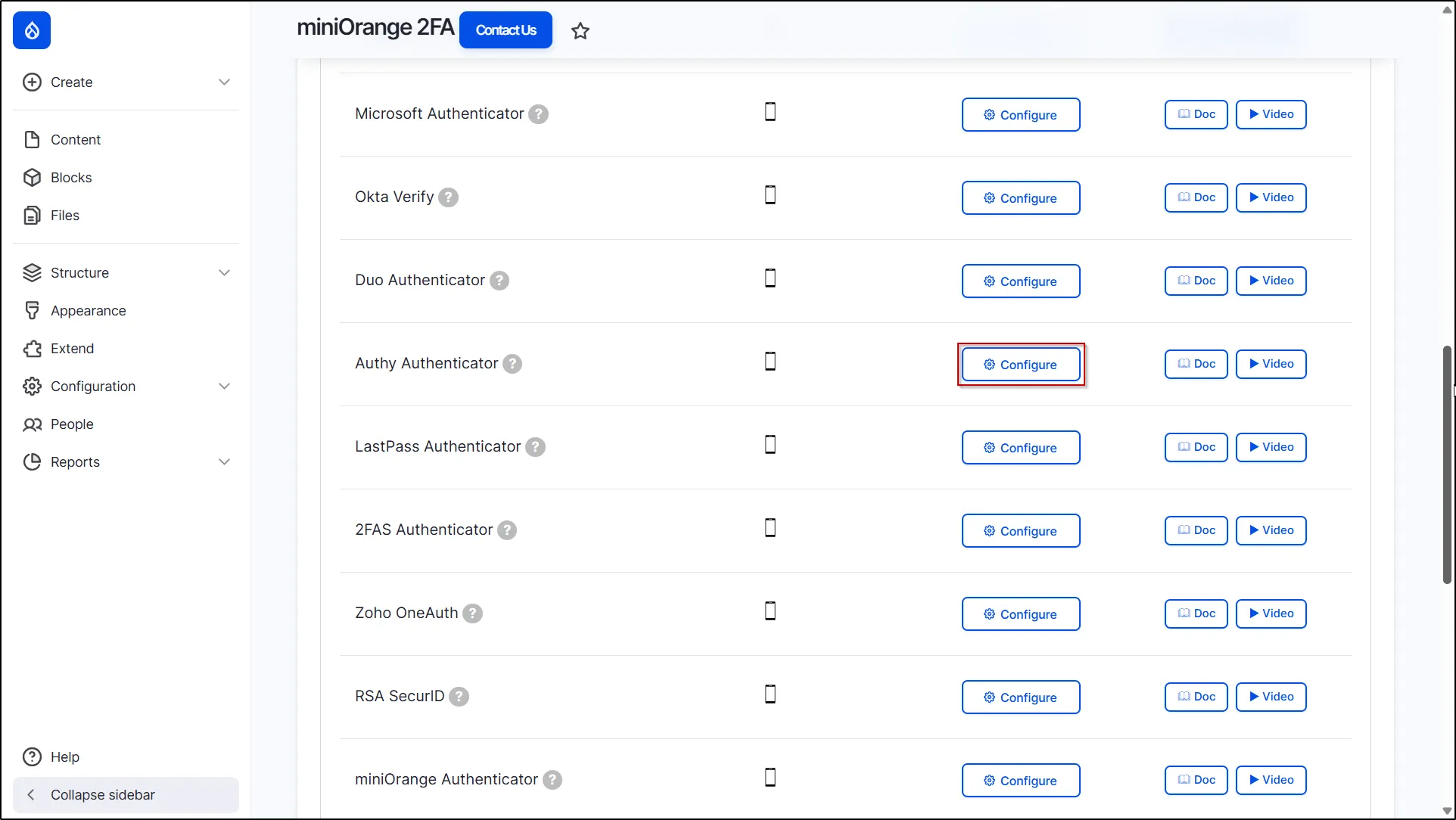The image size is (1456, 820).
Task: Open help tooltip for Microsoft Authenticator
Action: (538, 114)
